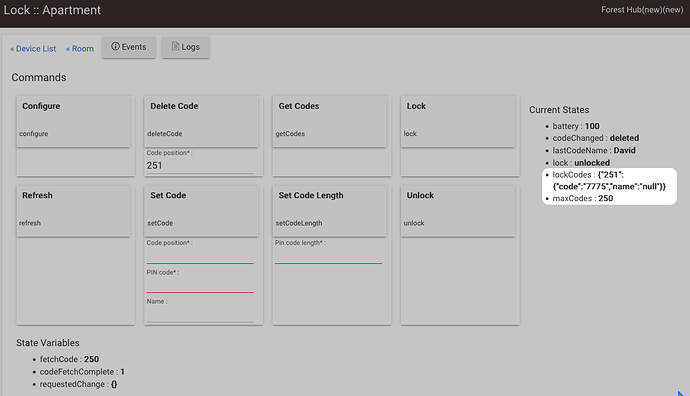This screenshot has height=396, width=690.
Task: Click the Delete Code command
Action: [202, 121]
